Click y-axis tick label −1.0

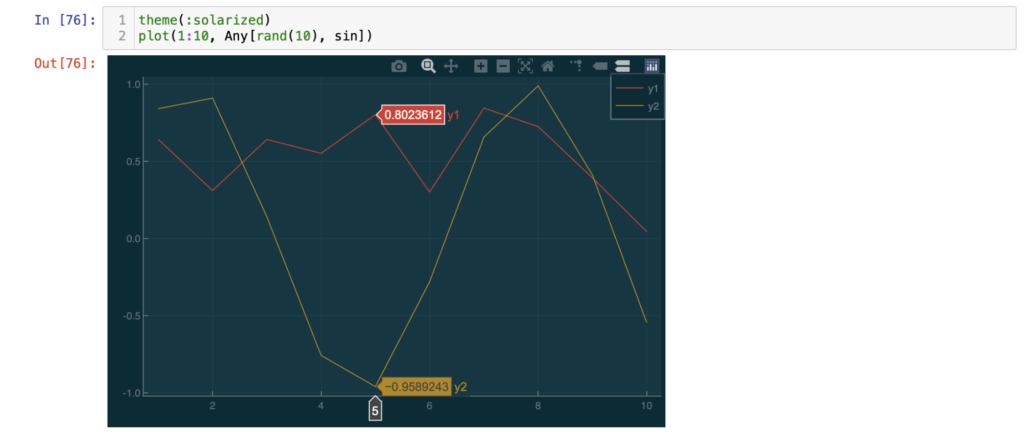coord(133,393)
